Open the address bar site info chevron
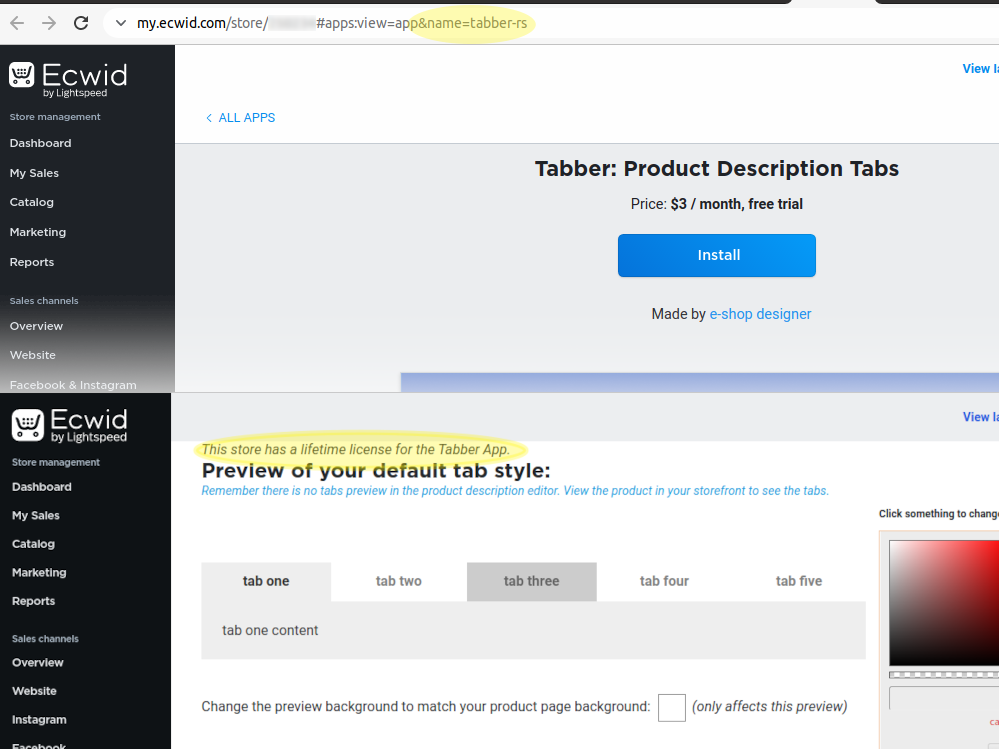1000x749 pixels. [121, 24]
